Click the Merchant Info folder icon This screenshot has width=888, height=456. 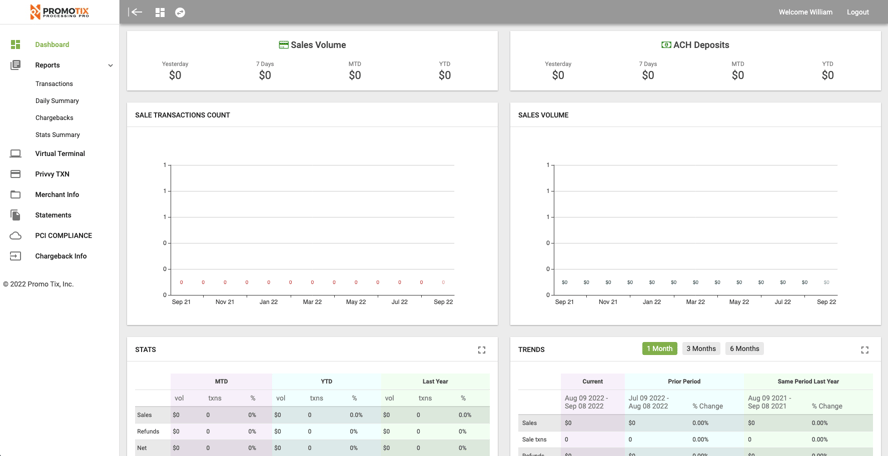coord(15,195)
